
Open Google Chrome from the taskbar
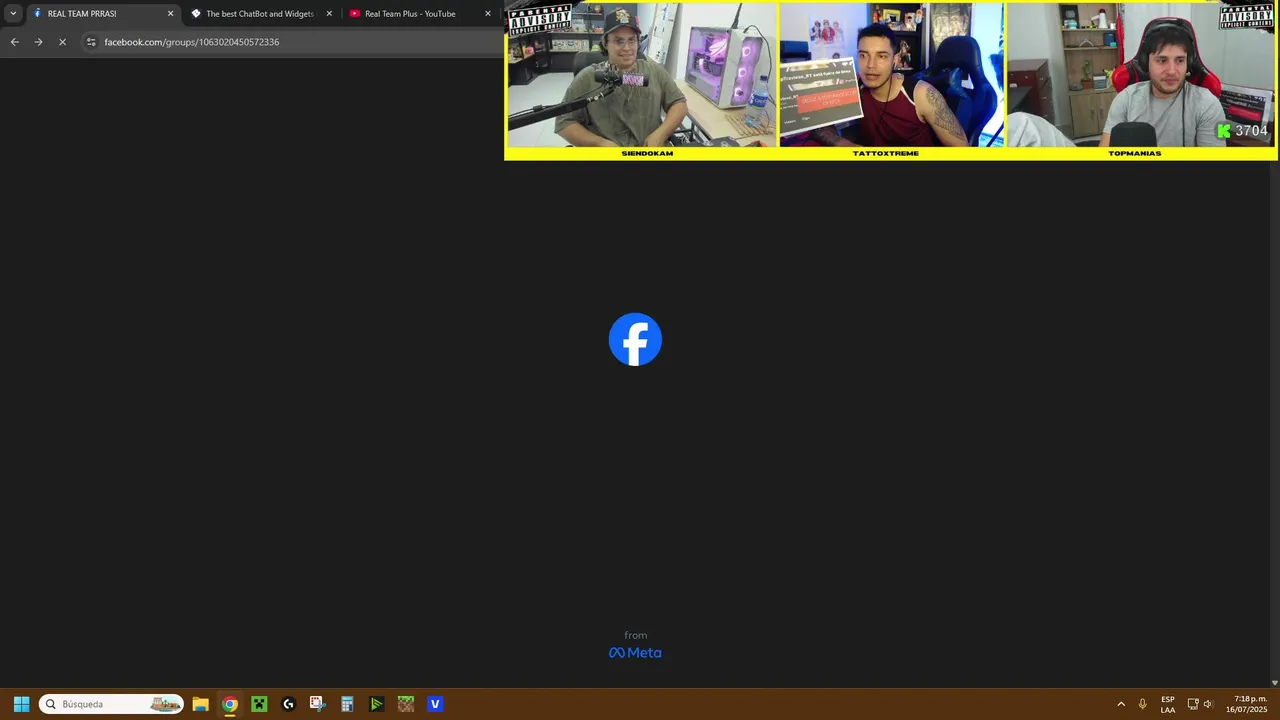click(230, 704)
